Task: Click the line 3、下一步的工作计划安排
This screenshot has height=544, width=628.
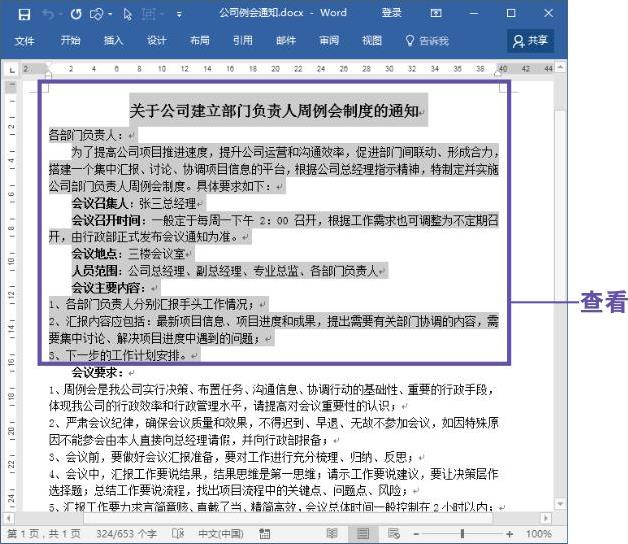Action: [x=118, y=355]
